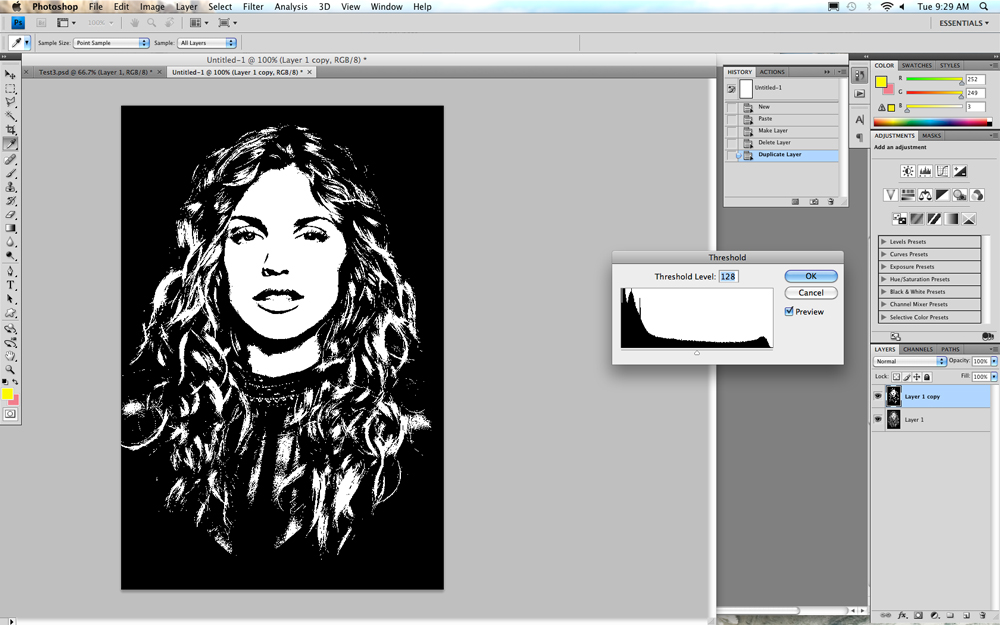The image size is (1000, 625).
Task: Open the Sample Size dropdown
Action: (111, 43)
